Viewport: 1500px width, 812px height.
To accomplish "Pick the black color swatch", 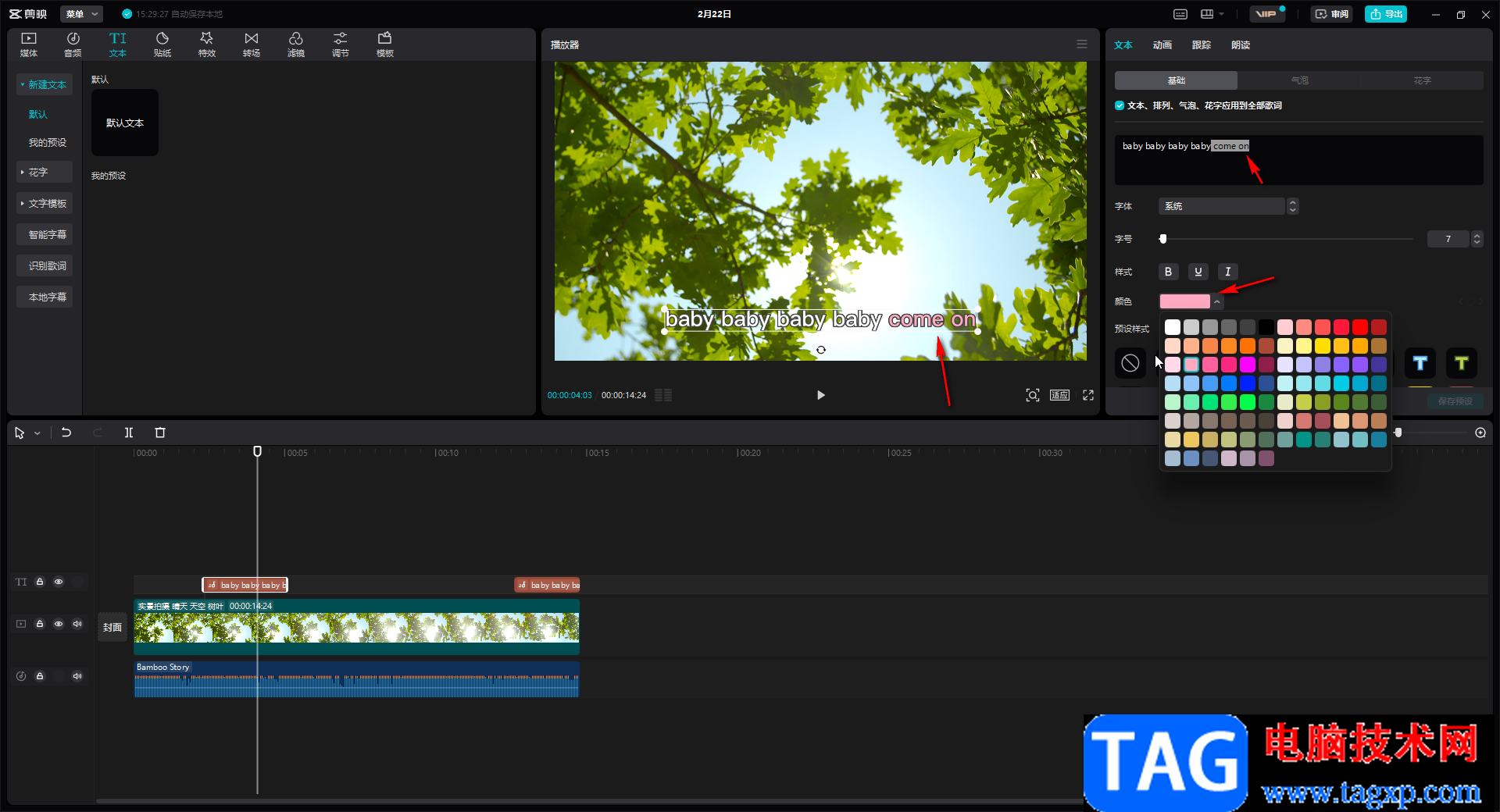I will coord(1266,327).
